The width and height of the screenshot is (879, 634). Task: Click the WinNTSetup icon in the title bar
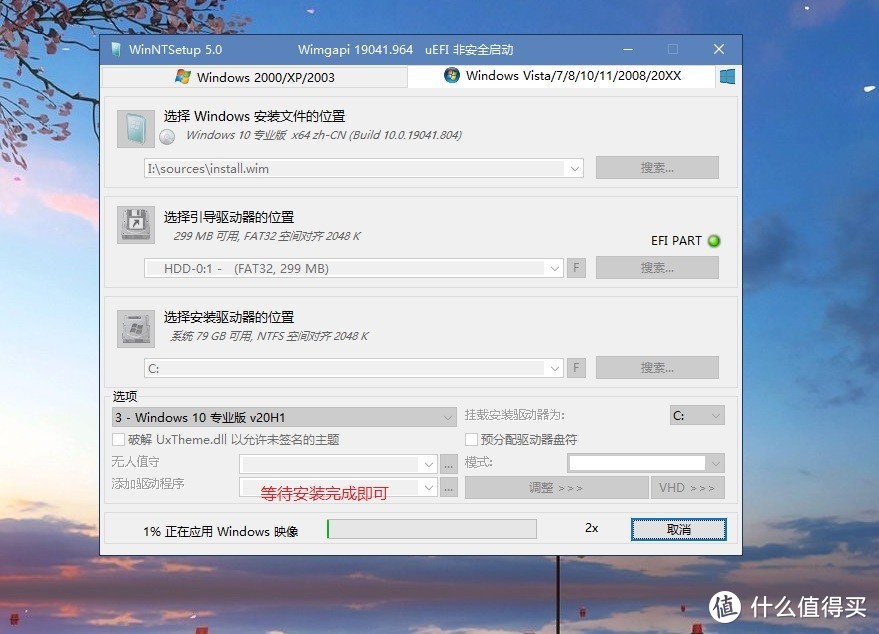click(116, 48)
